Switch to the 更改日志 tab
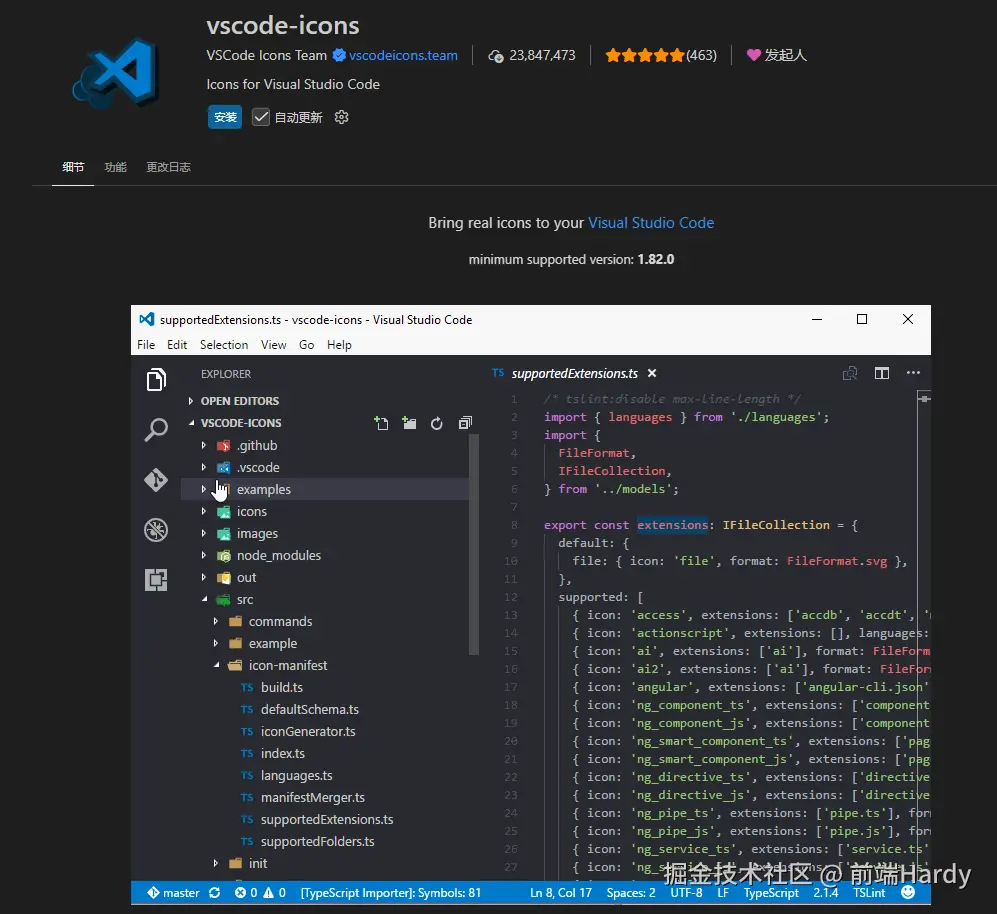Viewport: 997px width, 914px height. click(x=168, y=167)
